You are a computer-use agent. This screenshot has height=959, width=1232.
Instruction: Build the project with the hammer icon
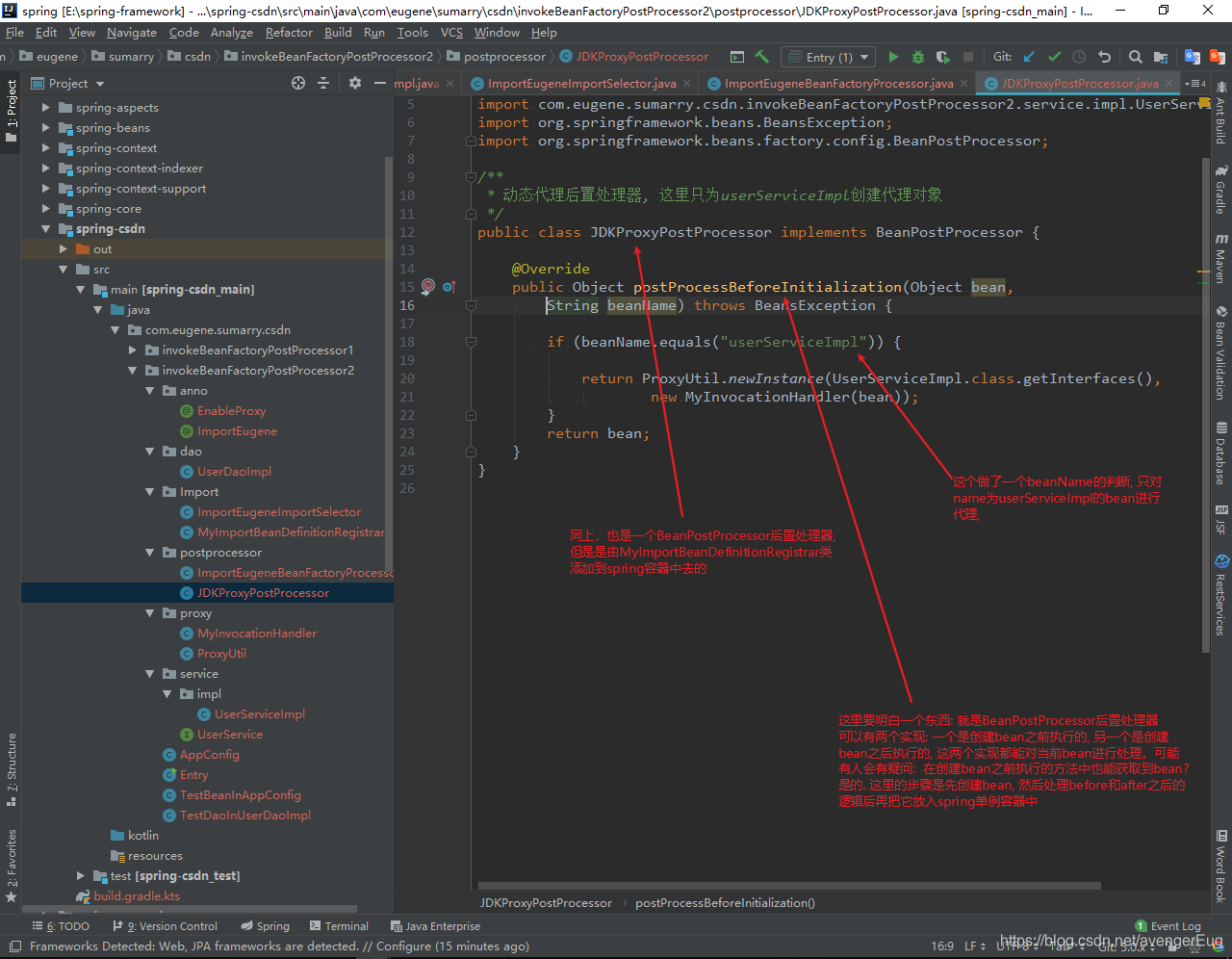click(762, 57)
